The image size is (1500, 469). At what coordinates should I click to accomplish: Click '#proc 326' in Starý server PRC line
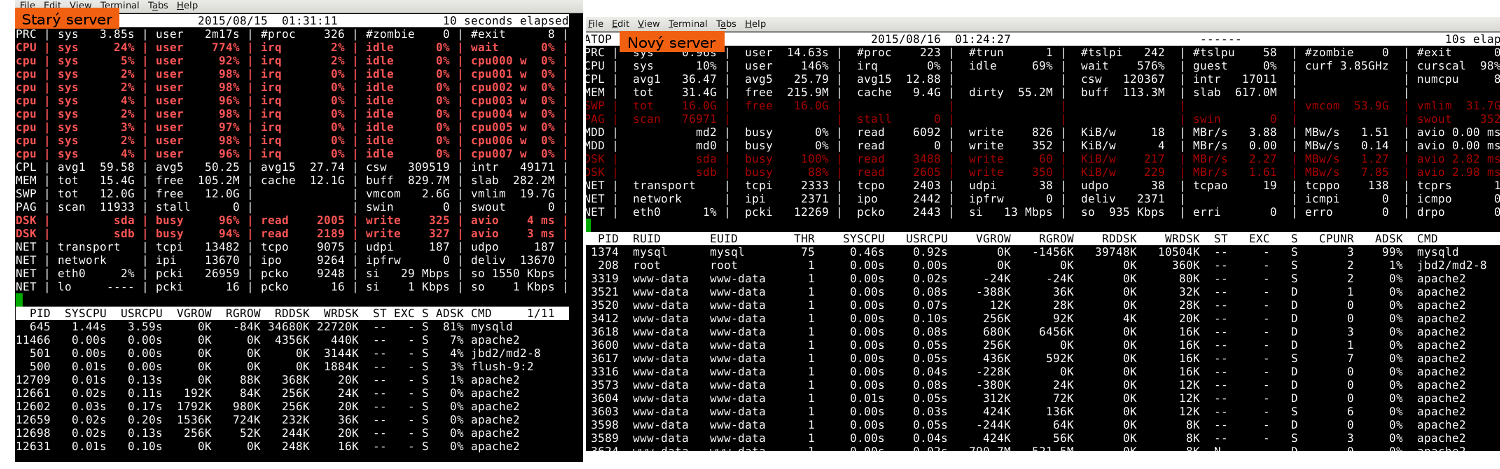point(301,33)
